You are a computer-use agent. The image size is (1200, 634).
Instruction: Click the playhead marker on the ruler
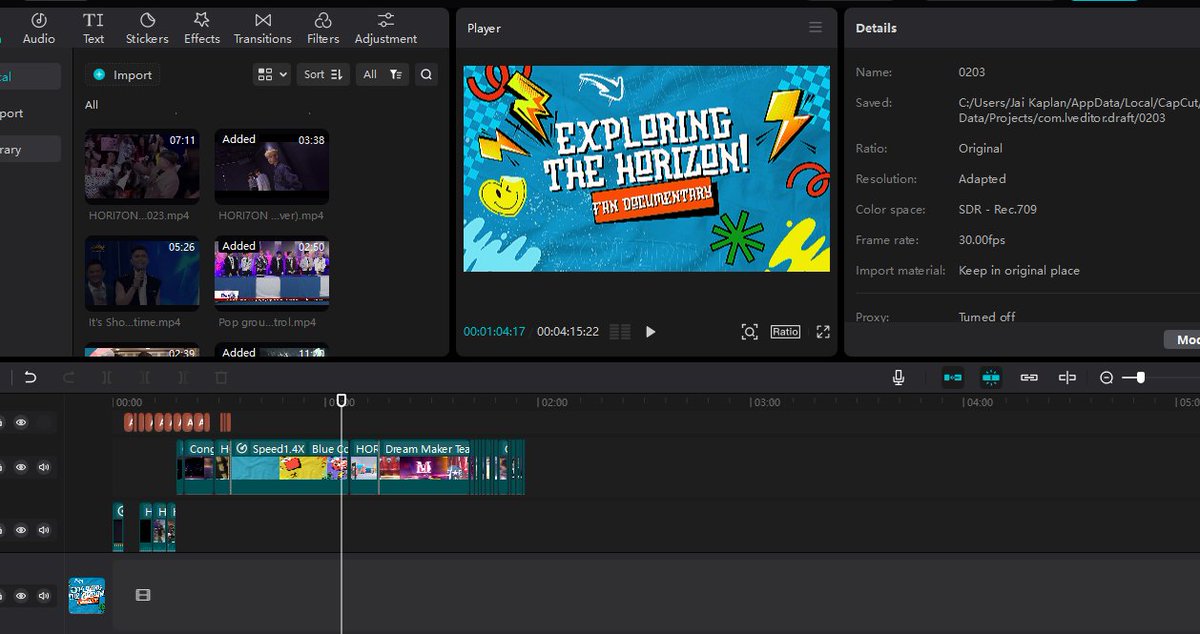click(341, 400)
